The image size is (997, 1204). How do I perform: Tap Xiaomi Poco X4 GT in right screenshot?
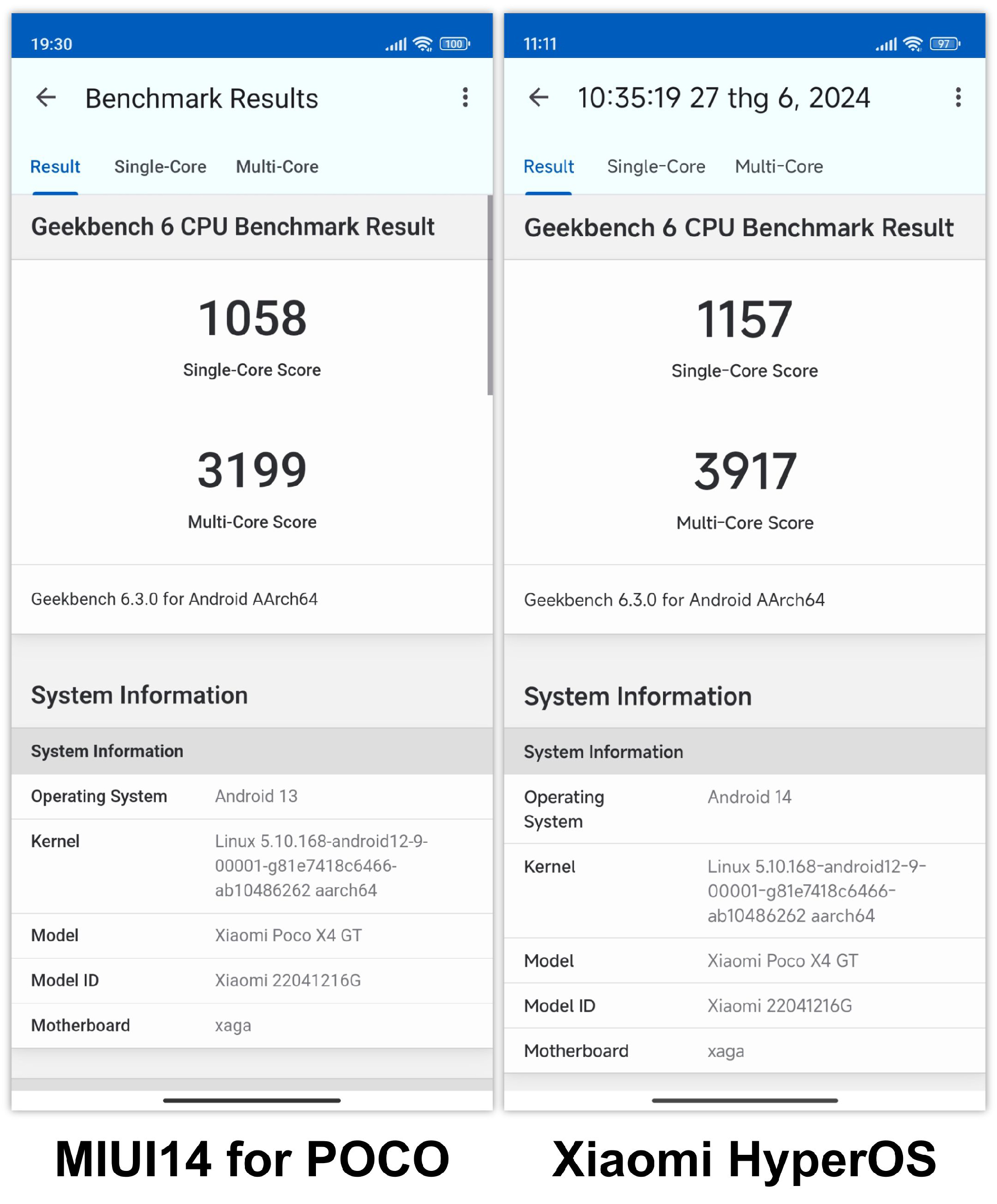783,961
